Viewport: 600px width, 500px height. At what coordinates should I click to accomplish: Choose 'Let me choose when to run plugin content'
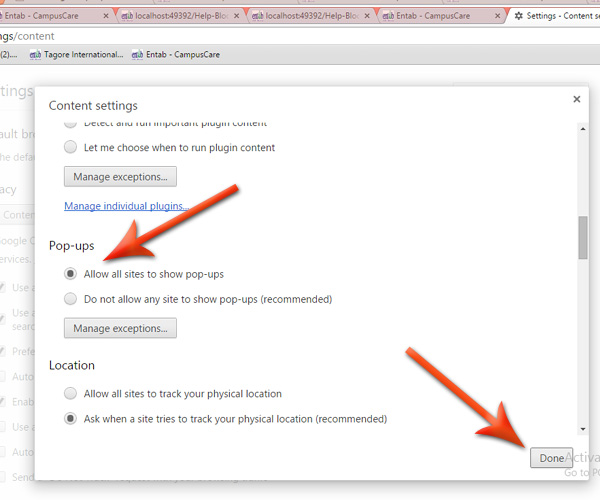[x=71, y=148]
